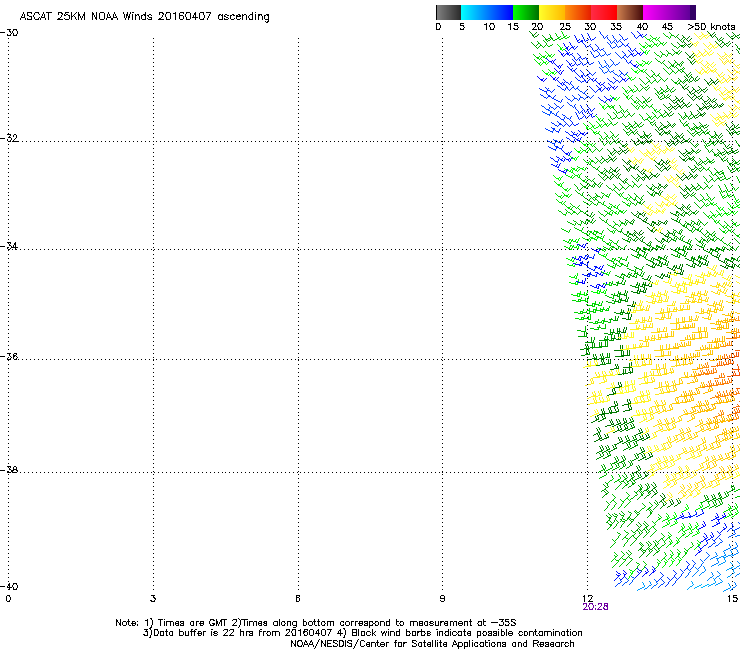Viewport: 740px width, 650px height.
Task: Click latitude axis label '-40'
Action: point(9,586)
